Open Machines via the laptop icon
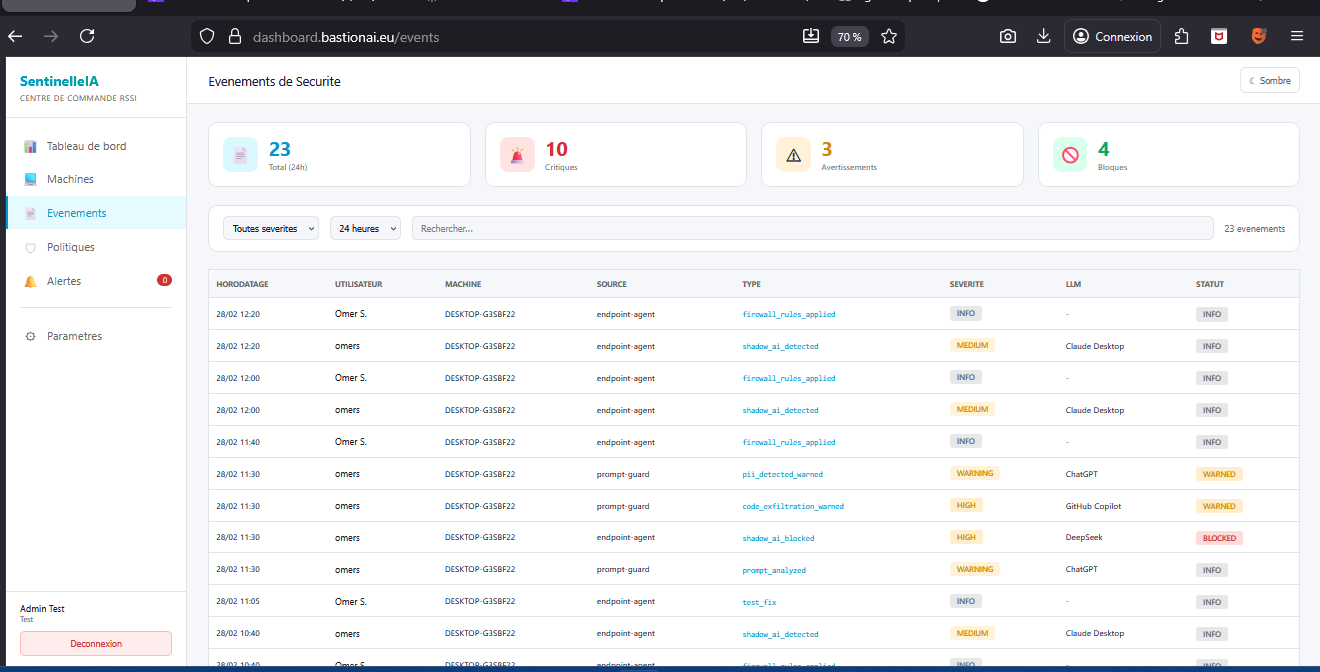Viewport: 1320px width, 672px height. pyautogui.click(x=32, y=178)
